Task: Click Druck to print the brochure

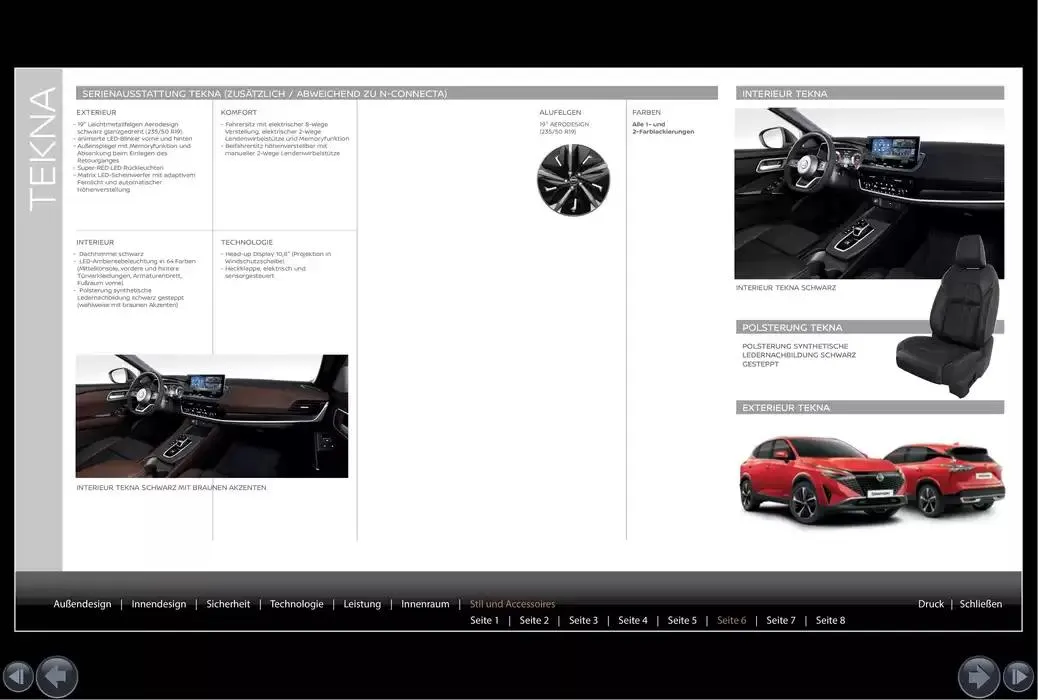Action: point(930,604)
